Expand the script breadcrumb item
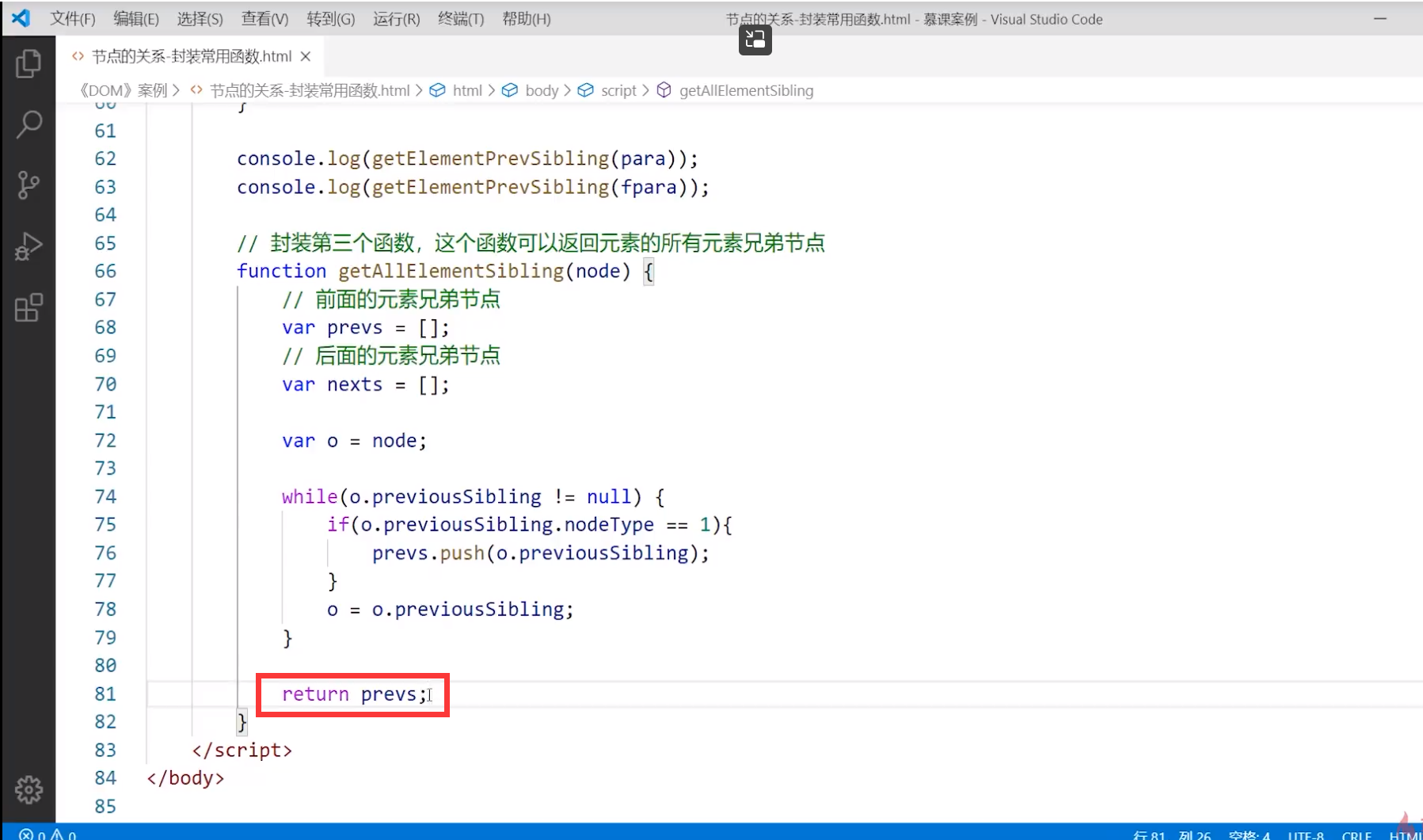 tap(618, 90)
